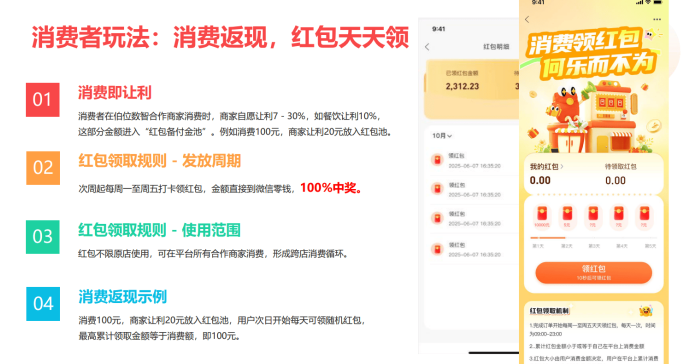The height and width of the screenshot is (364, 690).
Task: Click the laughing emoji beside 红包领取机制
Action: tap(646, 311)
